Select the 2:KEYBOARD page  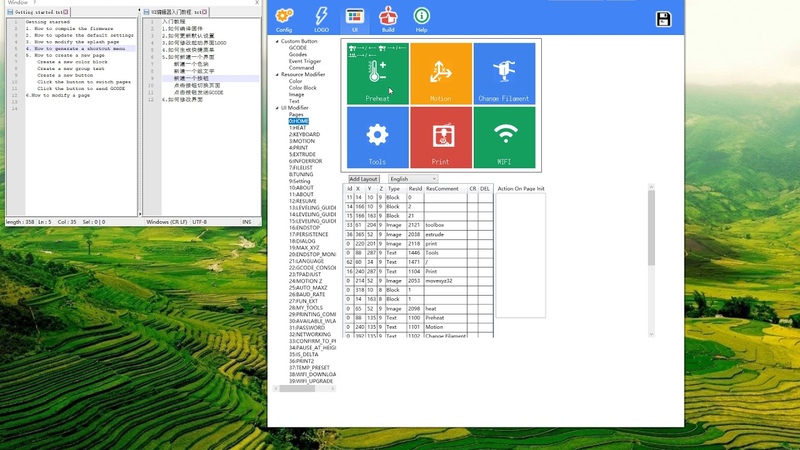pos(305,135)
